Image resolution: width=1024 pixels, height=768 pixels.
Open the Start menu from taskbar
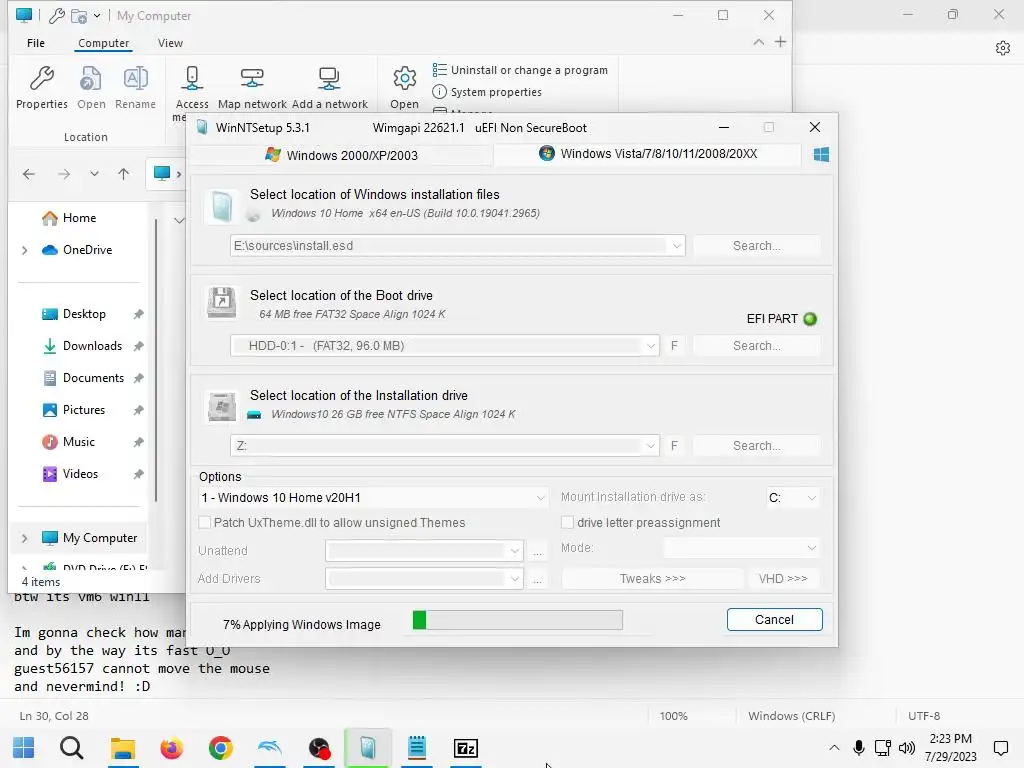(24, 748)
